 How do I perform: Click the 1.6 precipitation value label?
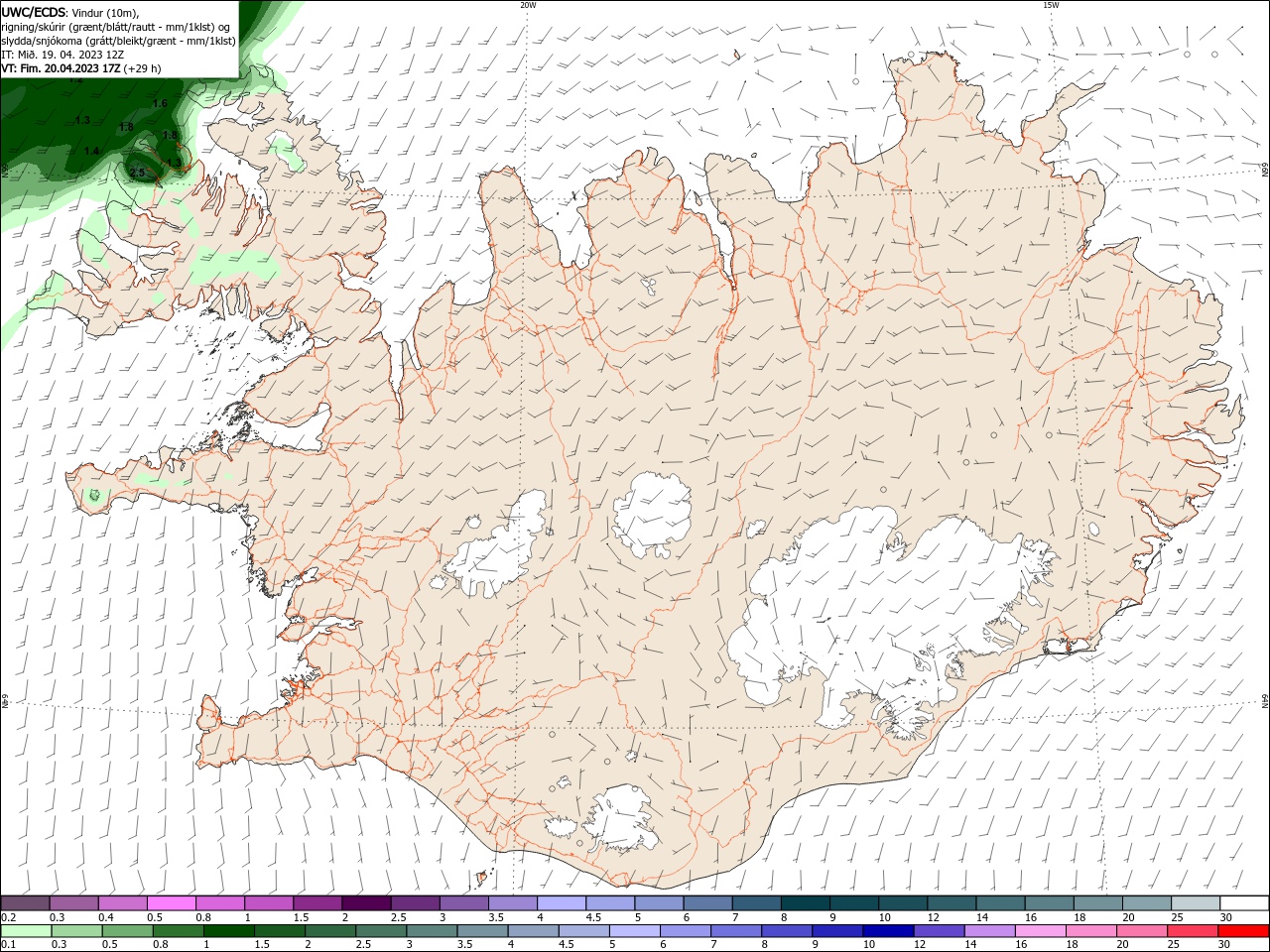160,103
